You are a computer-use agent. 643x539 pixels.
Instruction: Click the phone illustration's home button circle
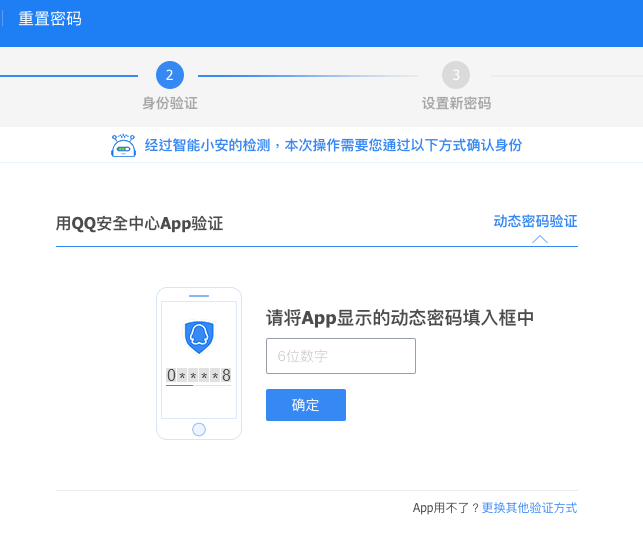pyautogui.click(x=199, y=429)
